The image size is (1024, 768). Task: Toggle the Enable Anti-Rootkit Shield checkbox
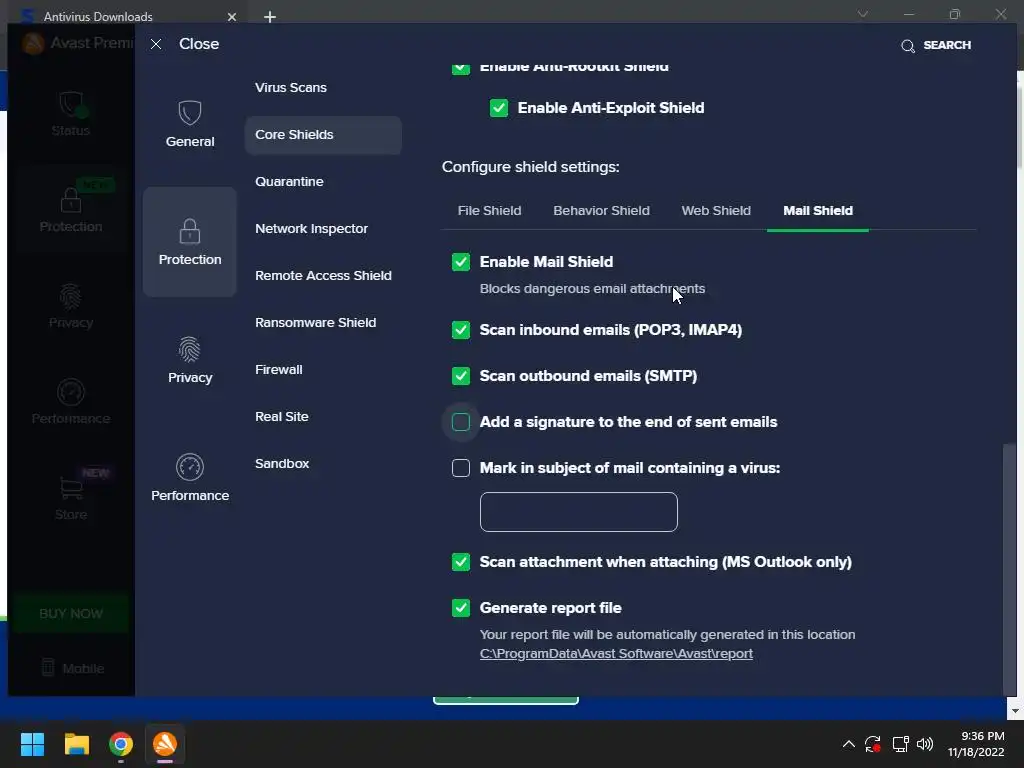tap(461, 67)
